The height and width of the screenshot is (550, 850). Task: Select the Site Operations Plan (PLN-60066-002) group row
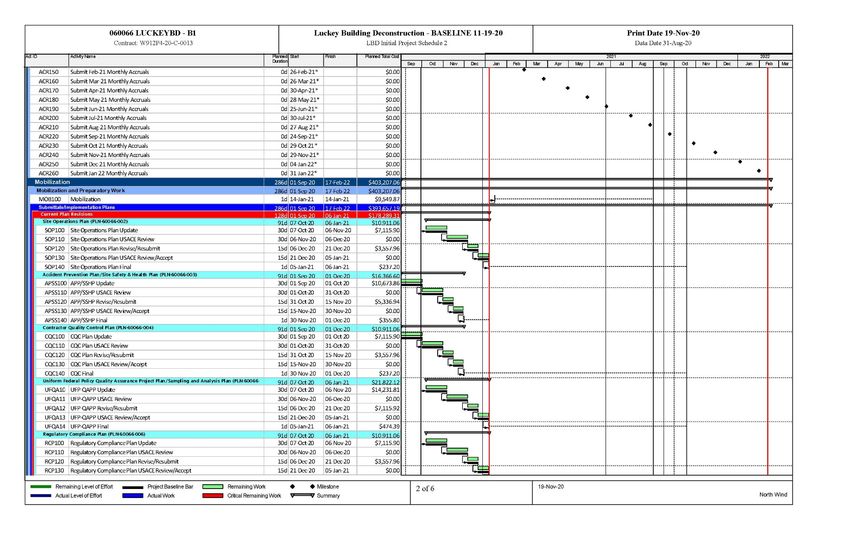tap(219, 222)
